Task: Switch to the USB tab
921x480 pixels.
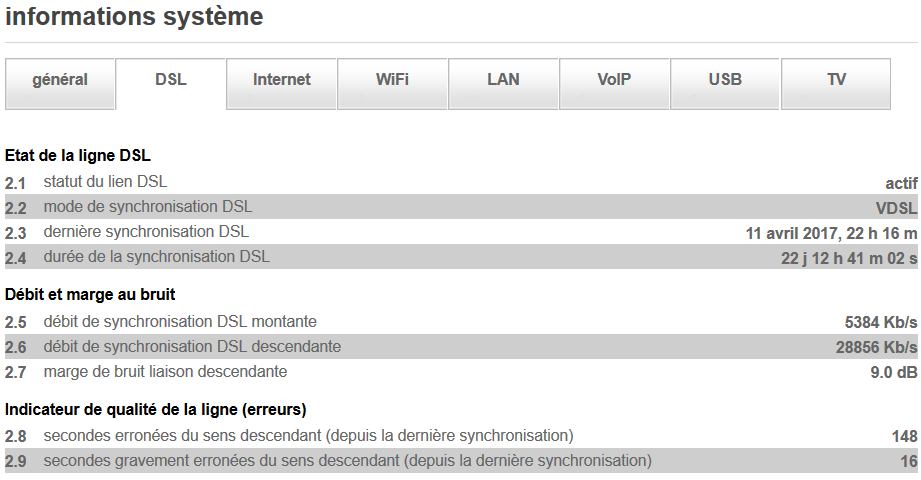Action: click(725, 80)
